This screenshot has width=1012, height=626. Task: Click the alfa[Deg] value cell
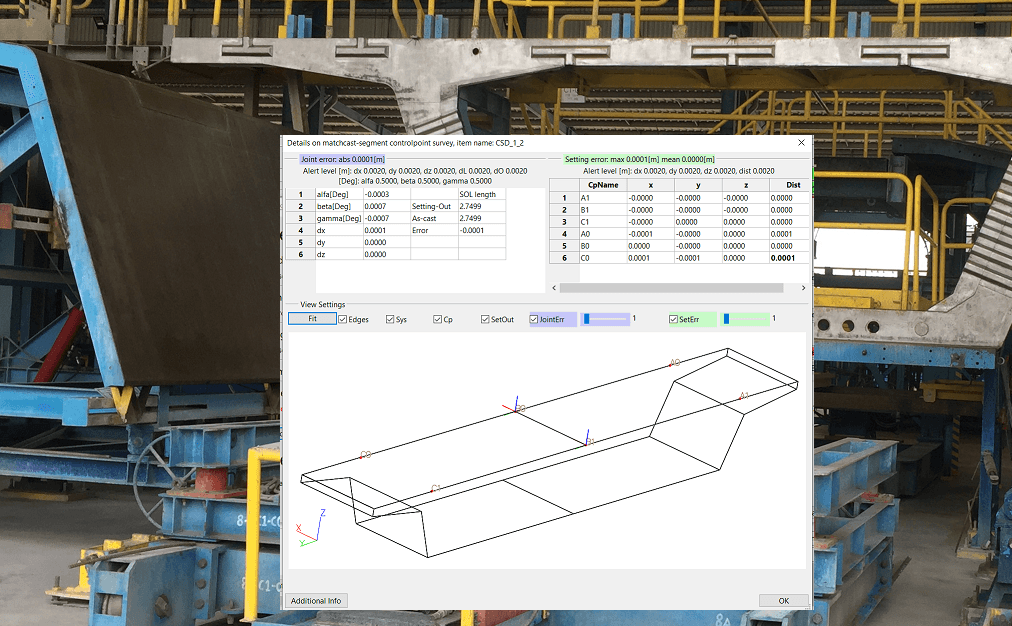click(386, 194)
